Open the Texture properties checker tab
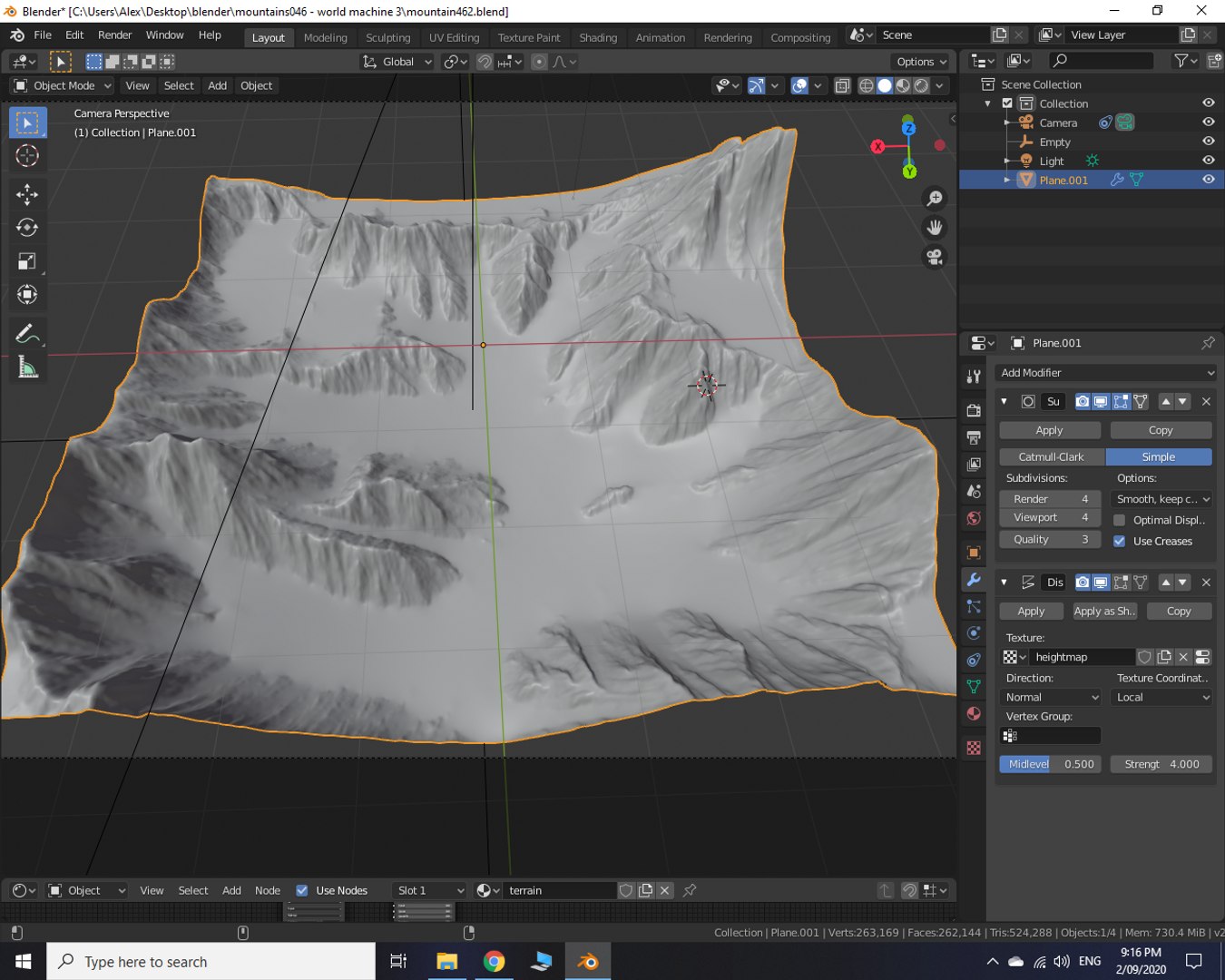The image size is (1225, 980). [974, 748]
